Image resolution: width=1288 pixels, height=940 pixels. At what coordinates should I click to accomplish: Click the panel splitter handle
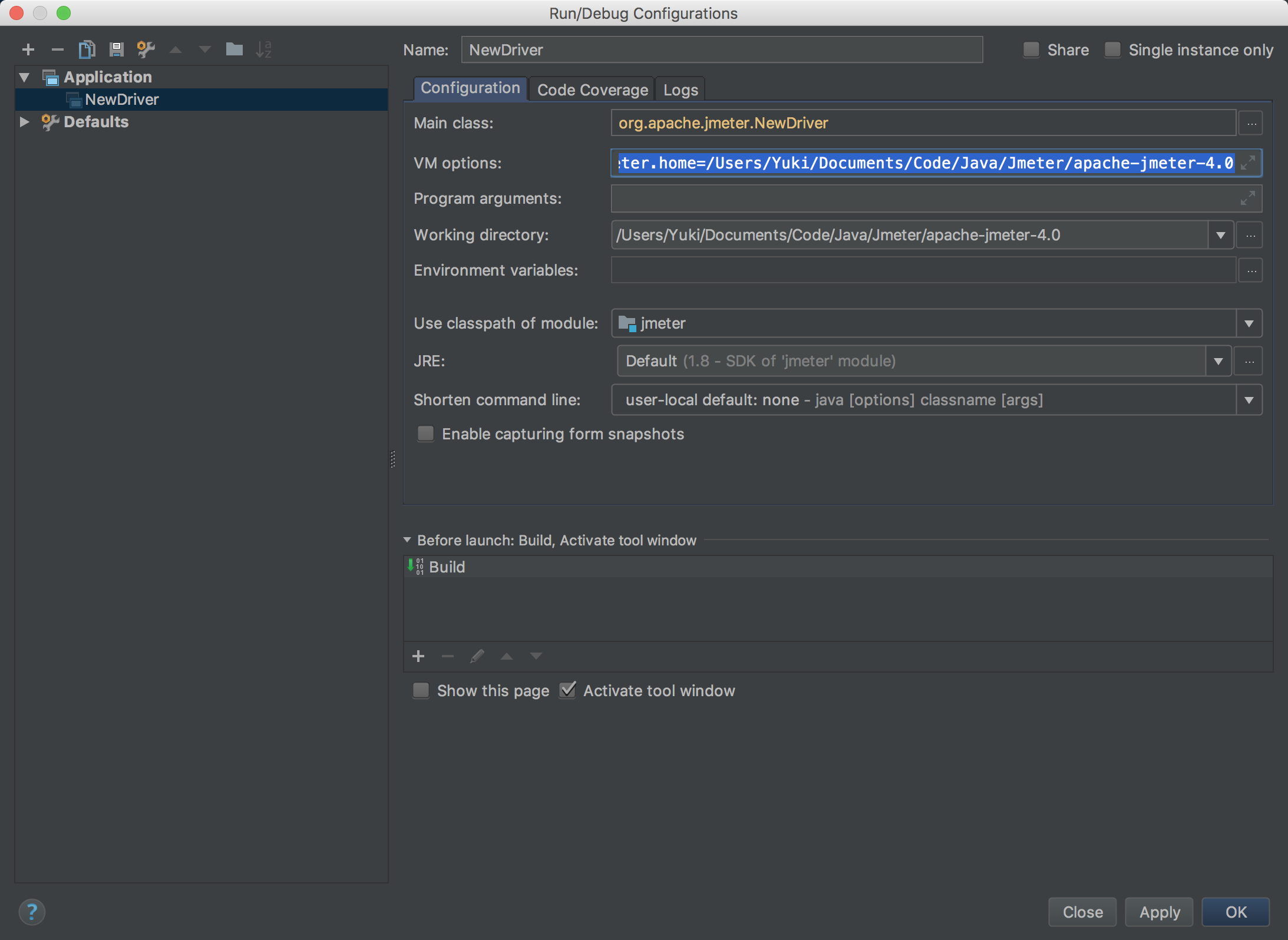pos(393,459)
